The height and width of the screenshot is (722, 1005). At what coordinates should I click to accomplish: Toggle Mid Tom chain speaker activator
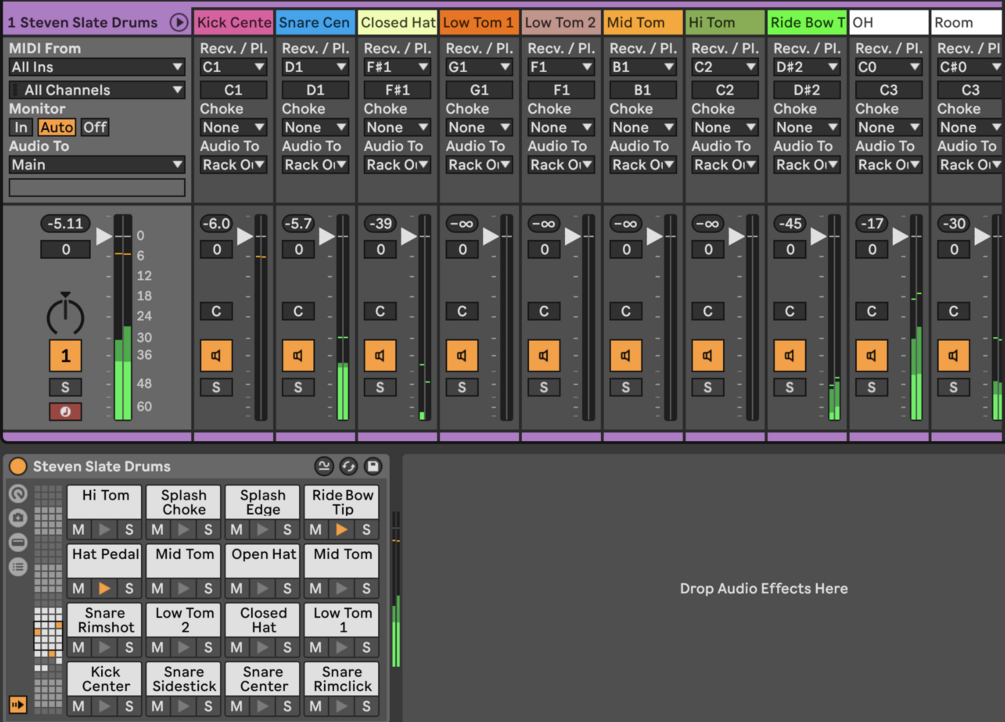pos(626,355)
